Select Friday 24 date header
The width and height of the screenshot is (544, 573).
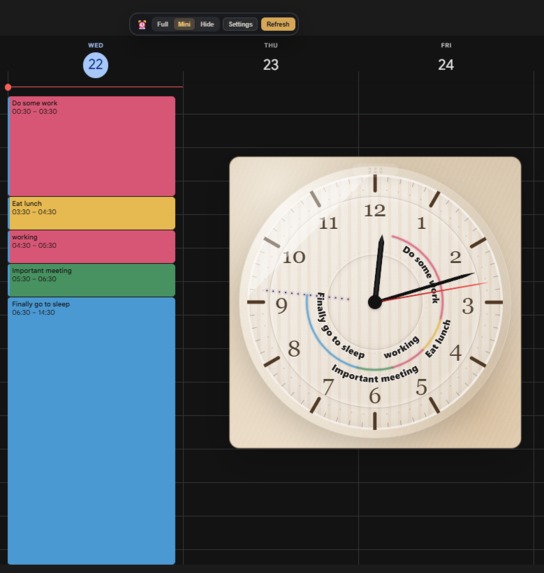446,65
